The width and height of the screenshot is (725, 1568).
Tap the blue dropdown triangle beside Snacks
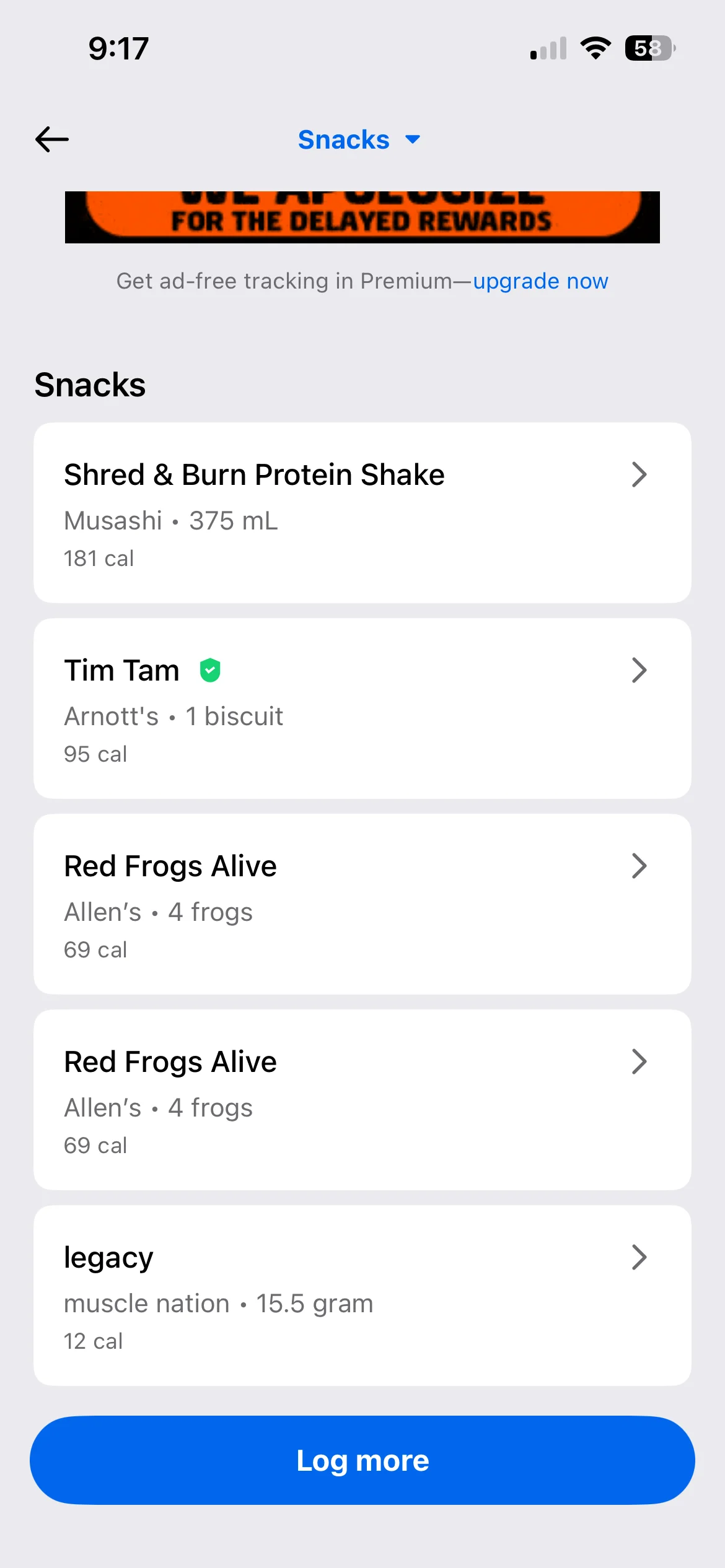(413, 140)
